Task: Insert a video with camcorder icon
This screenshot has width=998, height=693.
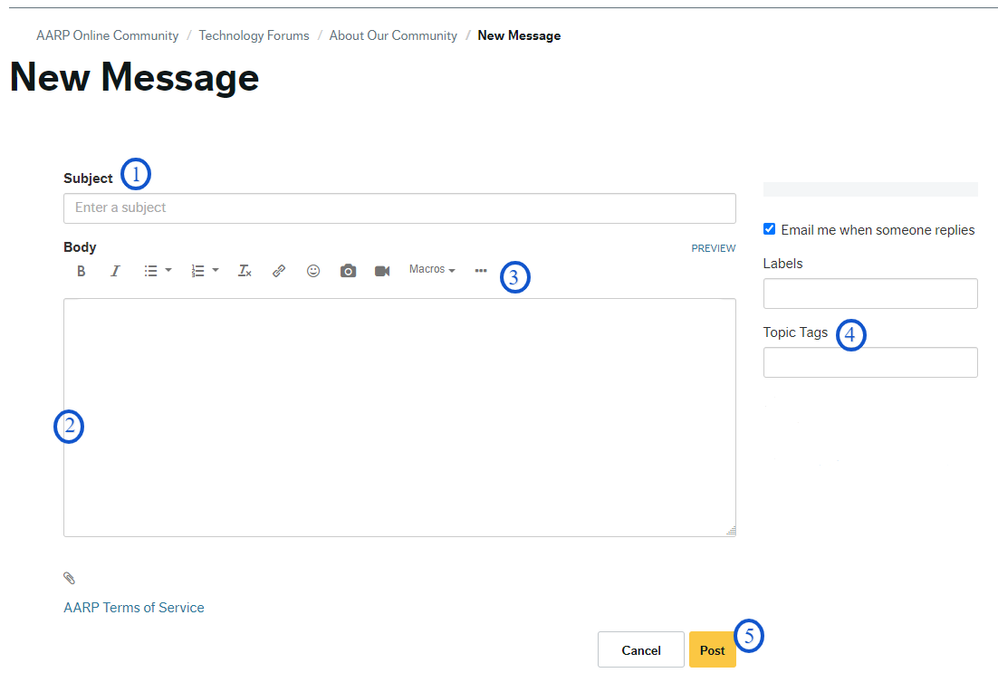Action: (382, 271)
